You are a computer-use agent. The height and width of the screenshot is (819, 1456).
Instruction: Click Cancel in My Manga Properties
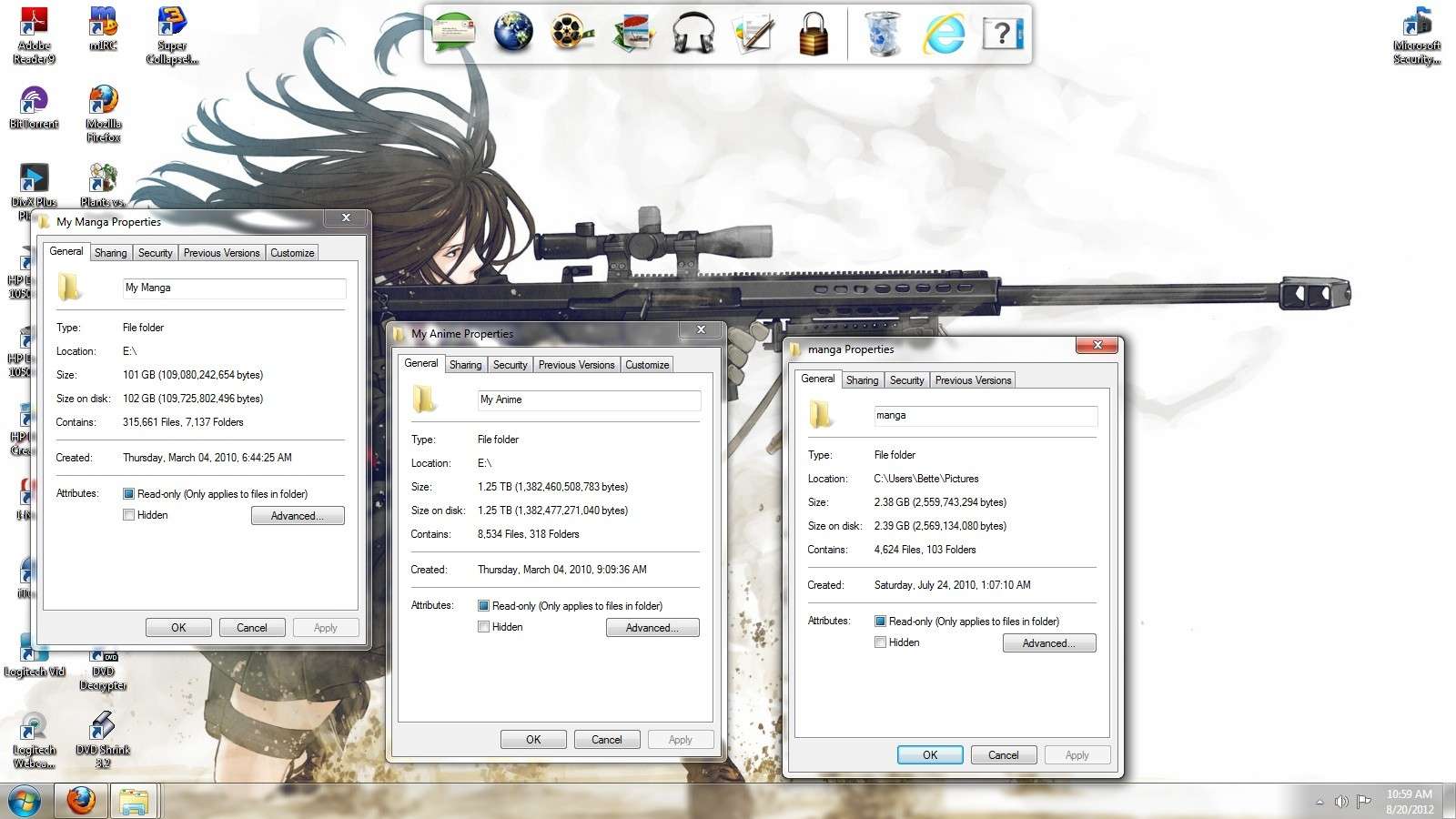pos(252,628)
